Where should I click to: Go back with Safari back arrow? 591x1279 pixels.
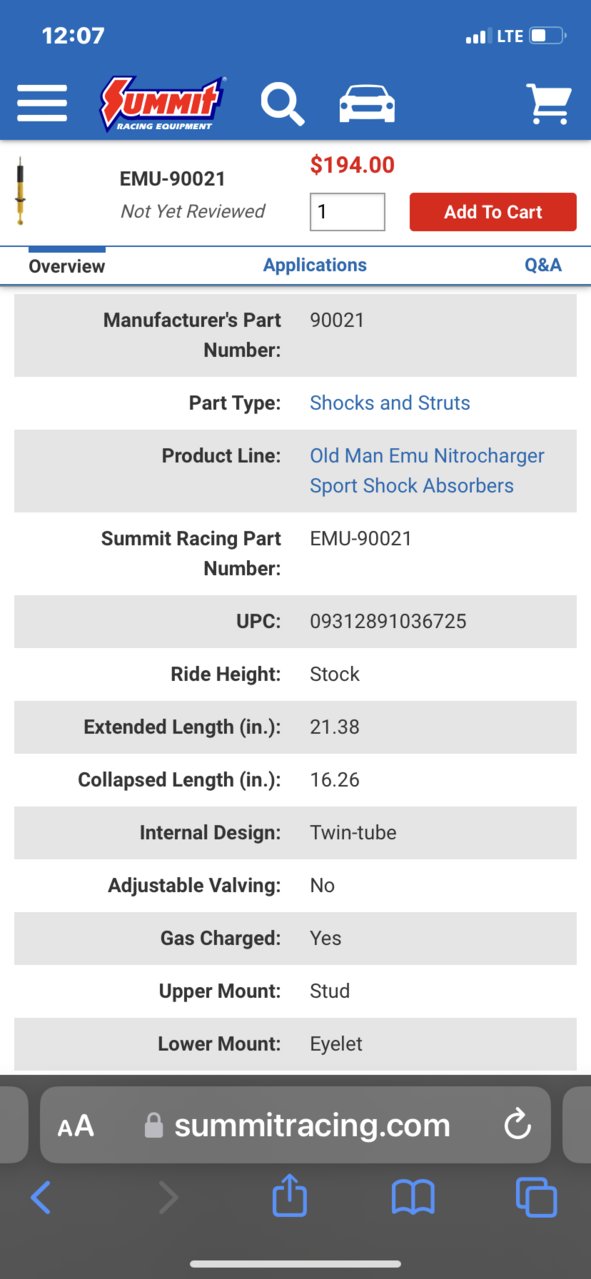click(x=41, y=1197)
